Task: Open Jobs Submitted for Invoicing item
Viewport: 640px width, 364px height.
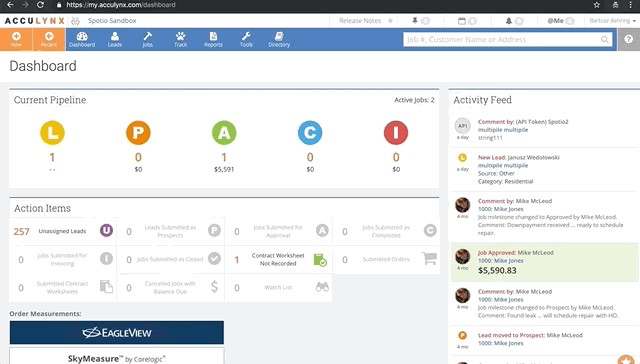Action: (62, 260)
